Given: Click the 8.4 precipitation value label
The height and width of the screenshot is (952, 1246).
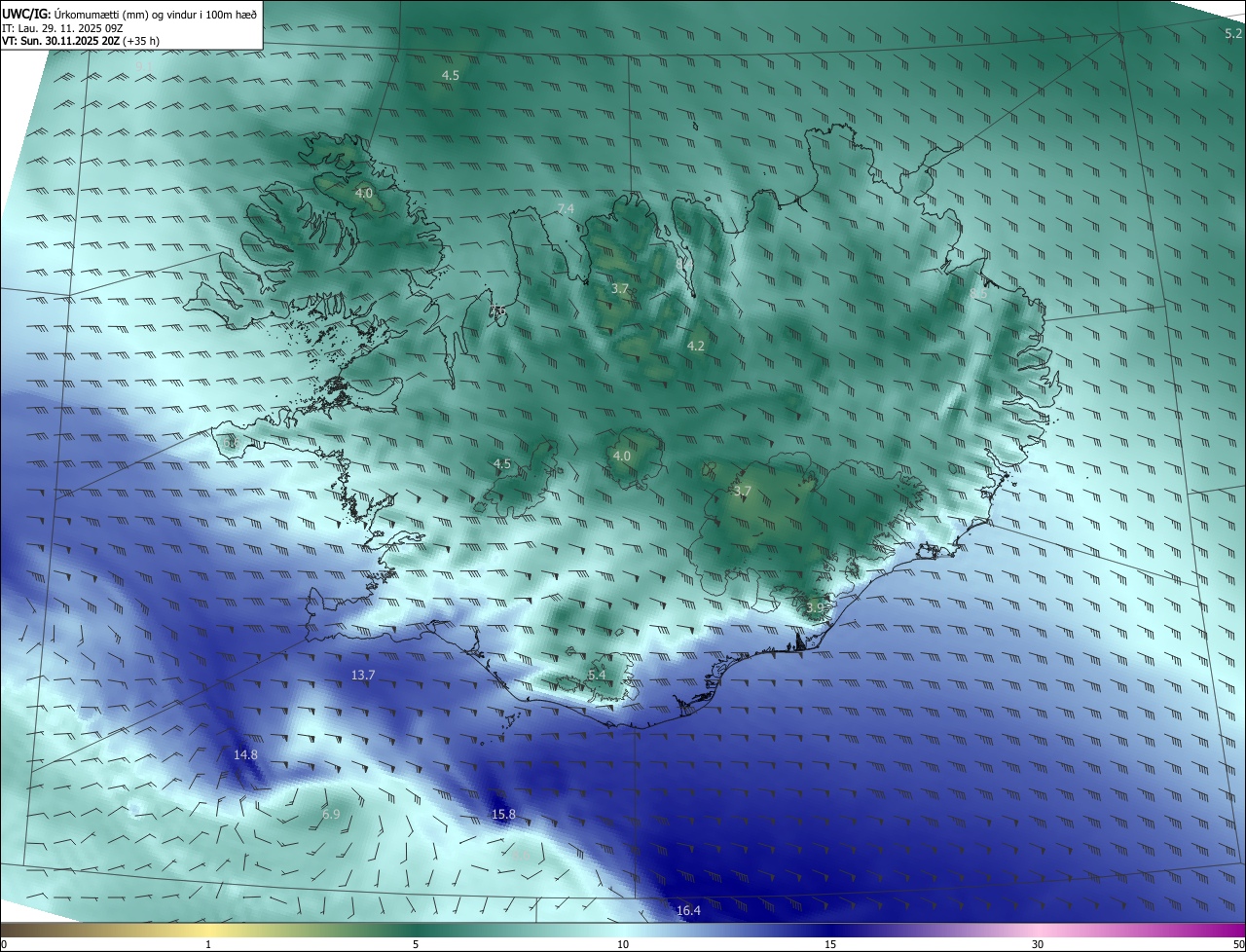Looking at the screenshot, I should (683, 263).
